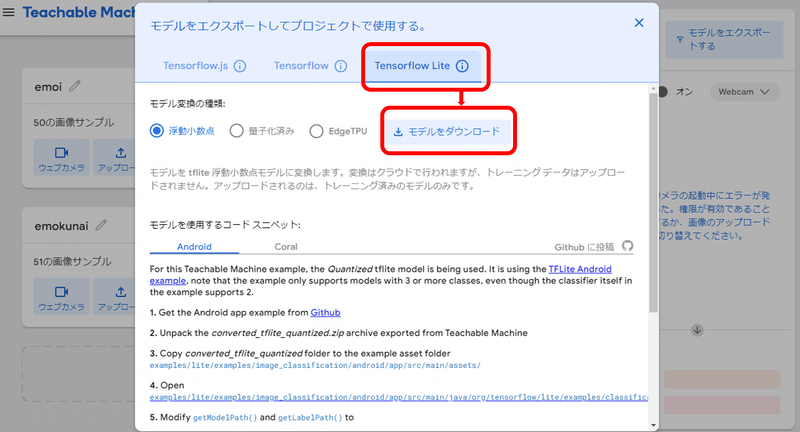Screen dimensions: 800x432
Task: Click ウェブカメラ button in the emoi class
Action: 61,158
